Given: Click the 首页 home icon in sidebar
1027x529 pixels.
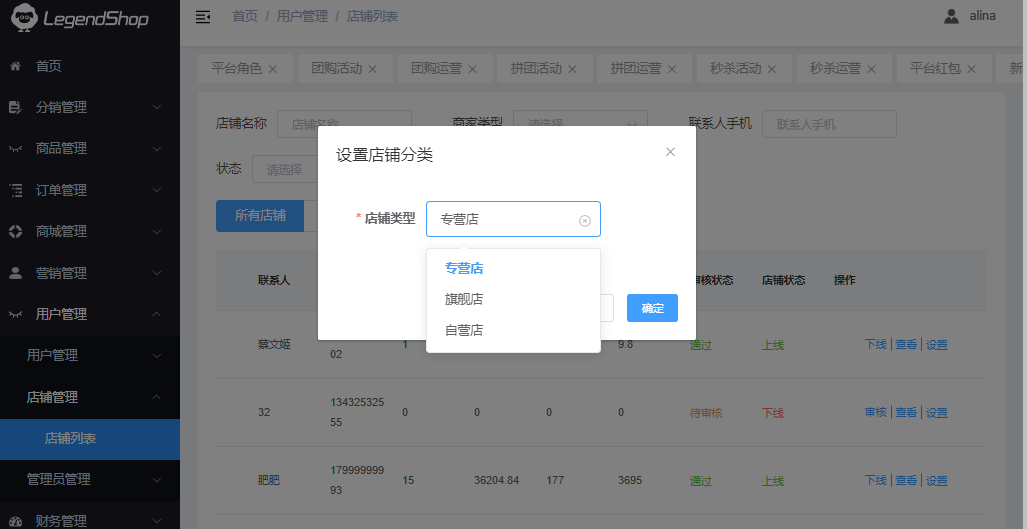Looking at the screenshot, I should (15, 66).
